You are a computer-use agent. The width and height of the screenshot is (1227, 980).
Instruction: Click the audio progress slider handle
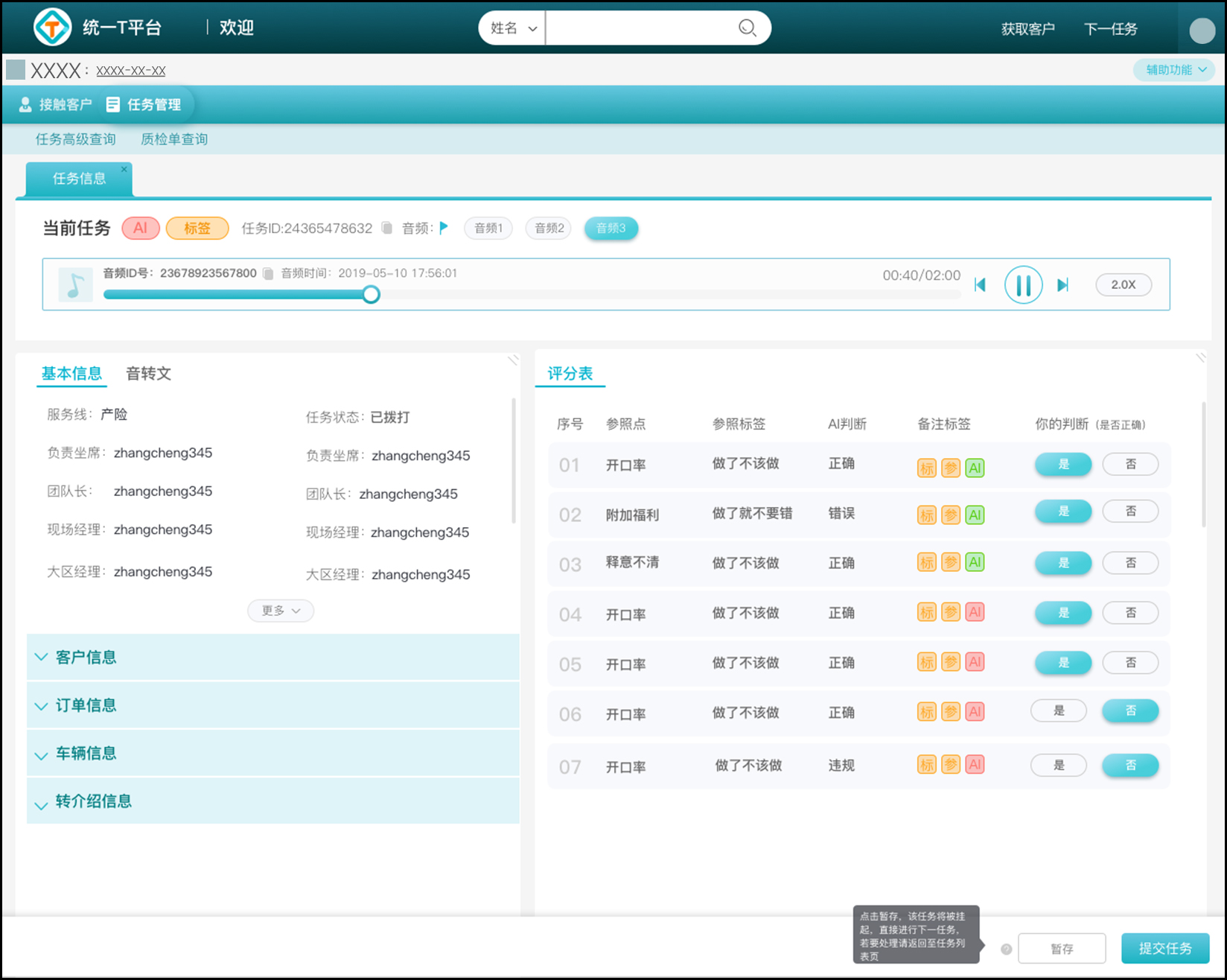(x=371, y=294)
